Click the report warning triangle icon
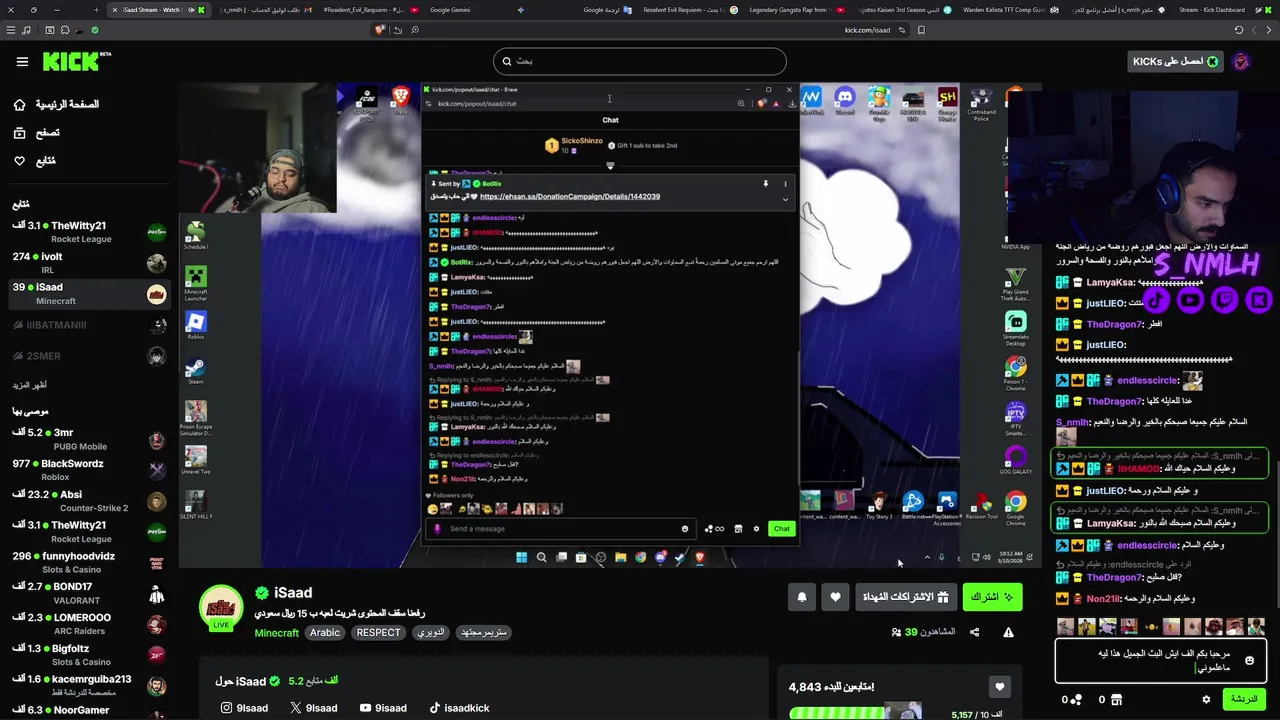This screenshot has height=720, width=1280. [1008, 632]
